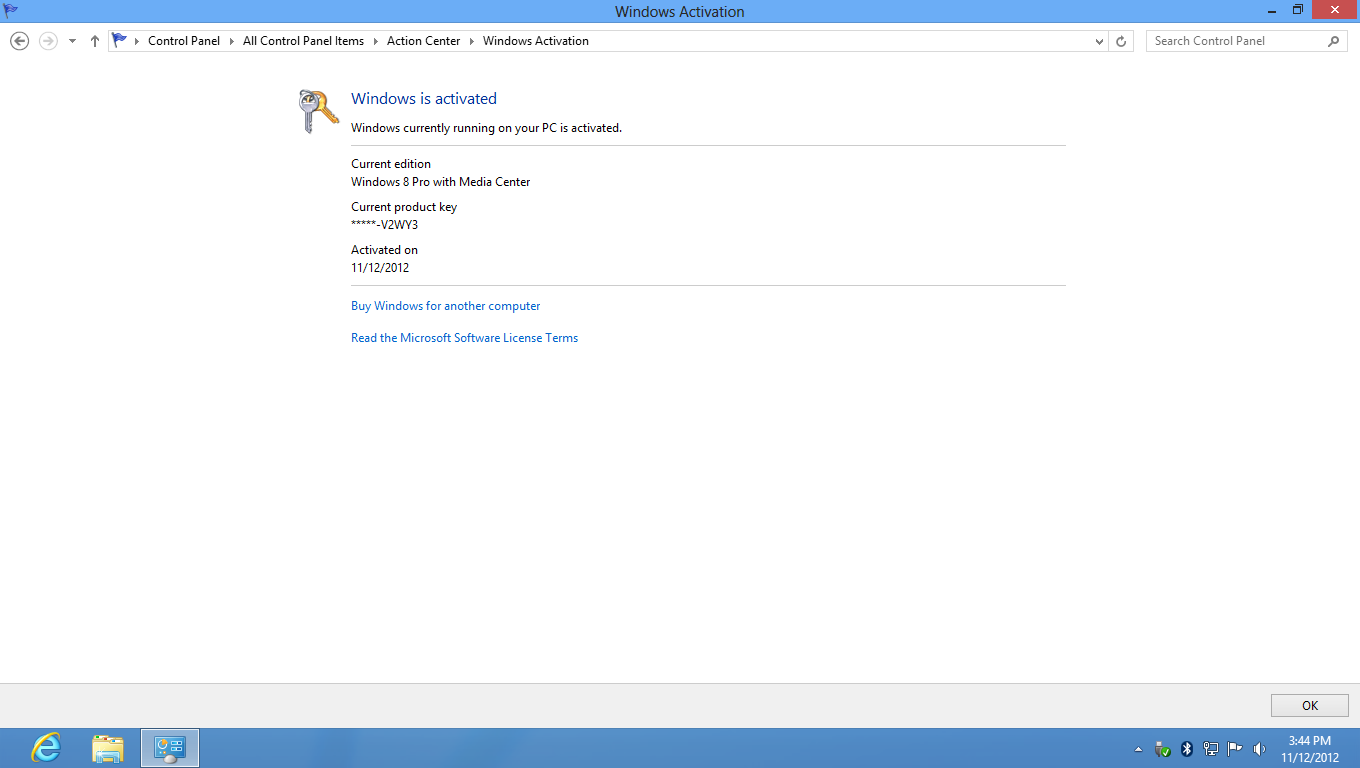
Task: Click the activation date under 'Activated on'
Action: 380,268
